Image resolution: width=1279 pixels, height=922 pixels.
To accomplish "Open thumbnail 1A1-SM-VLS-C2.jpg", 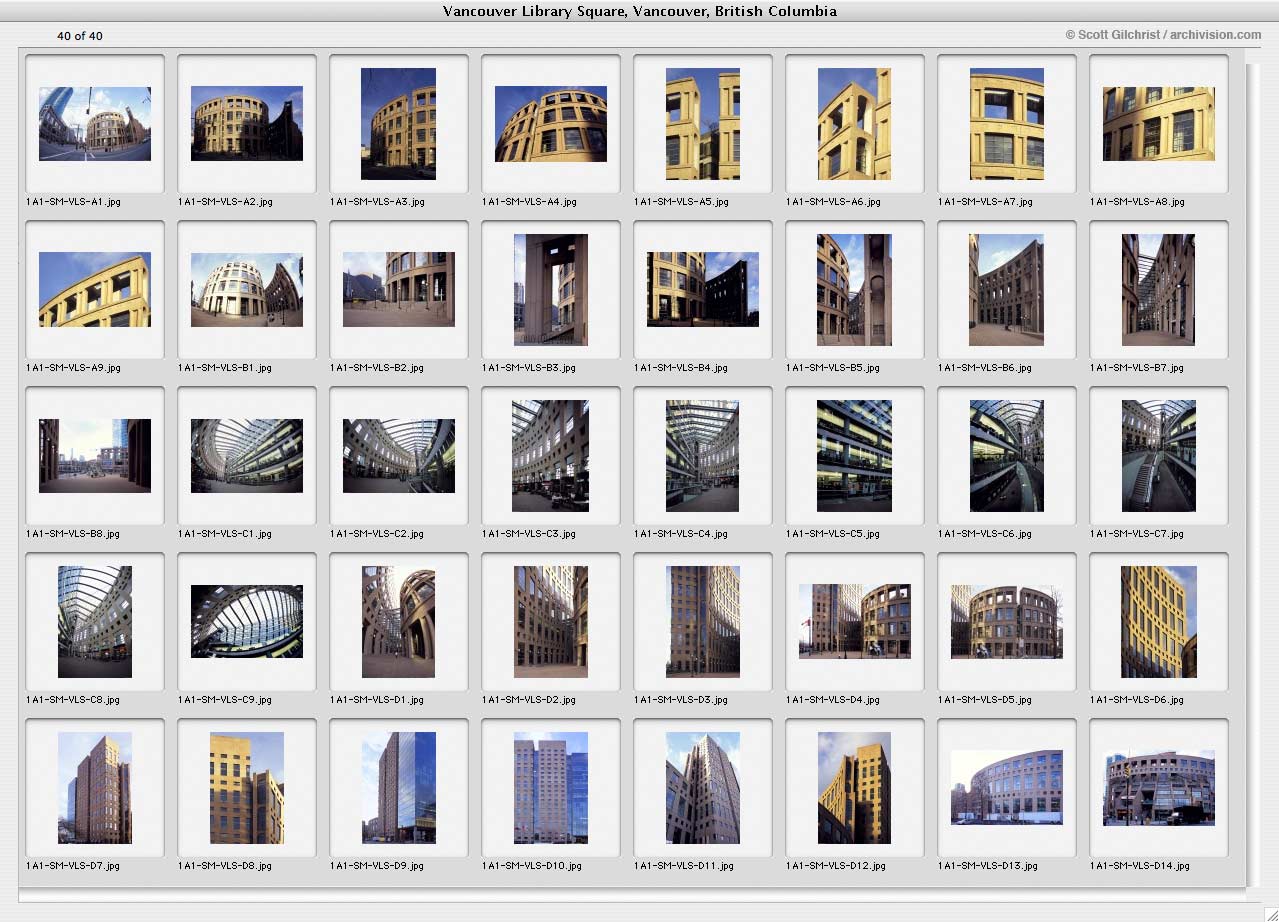I will point(399,456).
